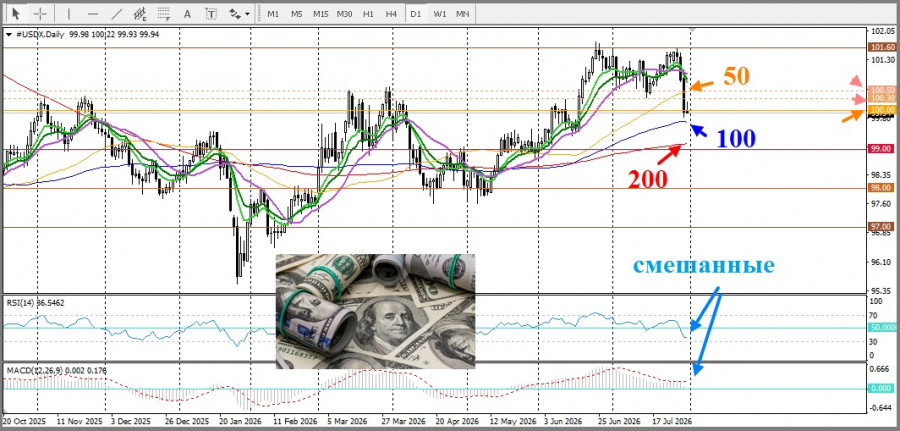Image resolution: width=900 pixels, height=431 pixels.
Task: Pick the equidistant channel tool
Action: click(x=140, y=13)
